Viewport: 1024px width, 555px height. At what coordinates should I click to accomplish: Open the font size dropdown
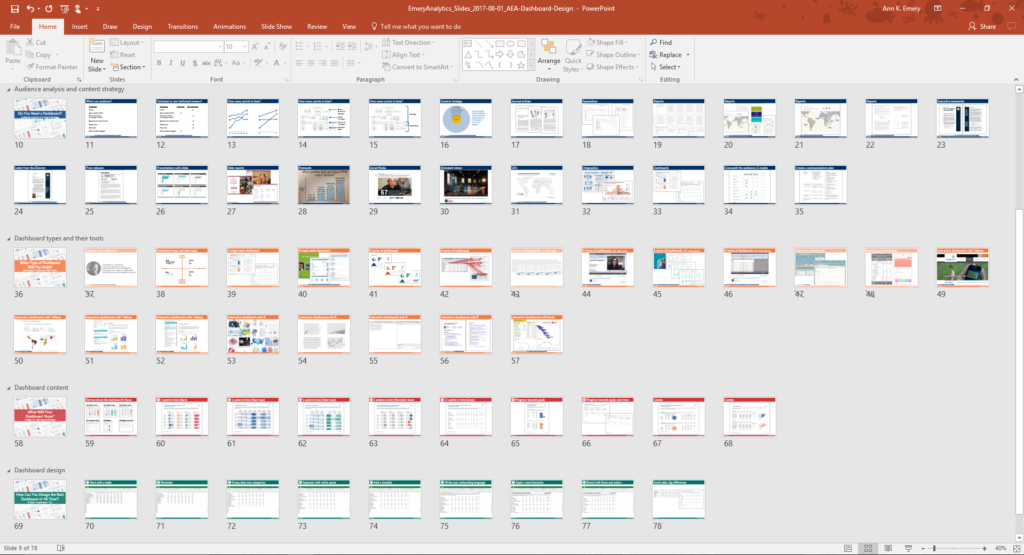pyautogui.click(x=244, y=46)
